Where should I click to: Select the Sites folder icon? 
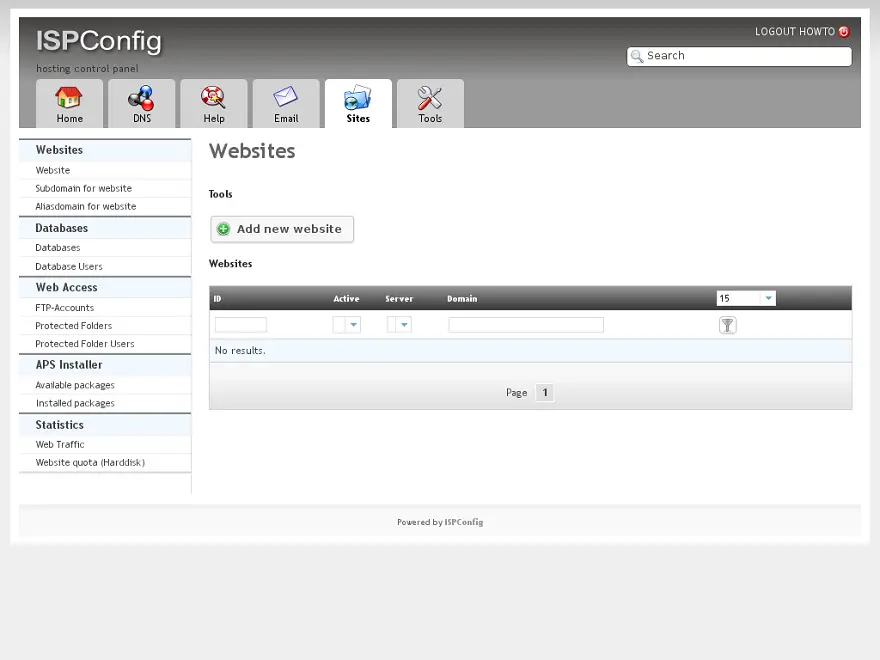coord(358,98)
